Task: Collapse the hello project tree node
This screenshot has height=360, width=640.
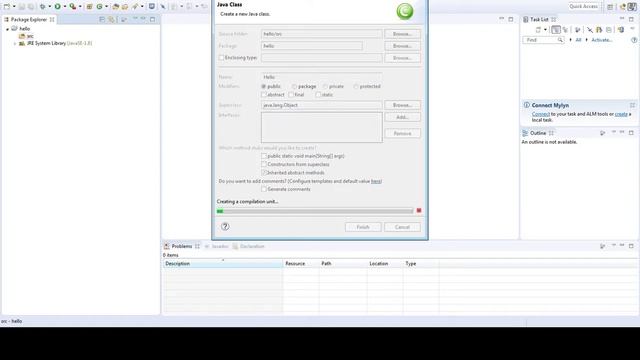Action: (7, 29)
